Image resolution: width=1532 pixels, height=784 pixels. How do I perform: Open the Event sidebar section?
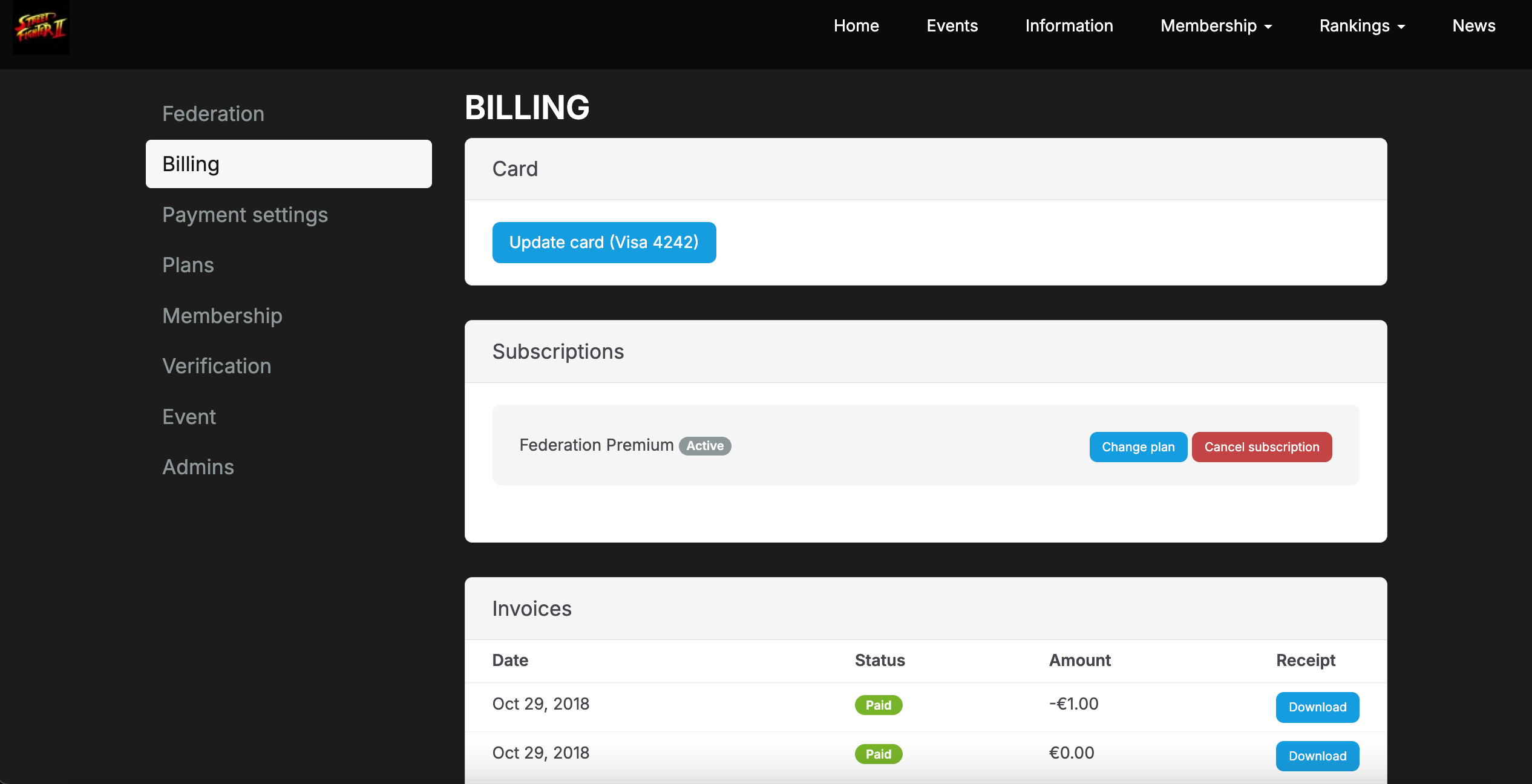click(x=189, y=417)
